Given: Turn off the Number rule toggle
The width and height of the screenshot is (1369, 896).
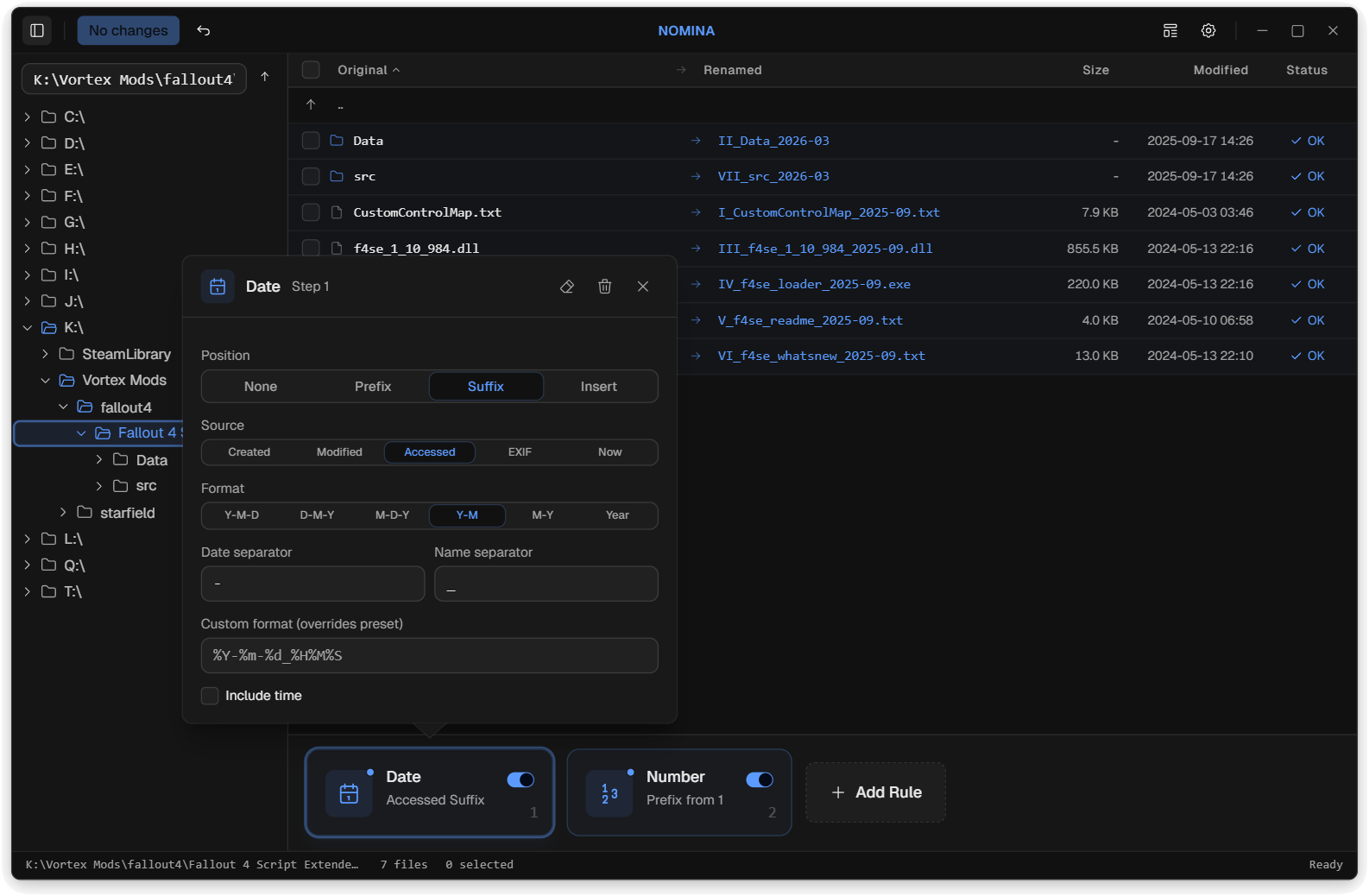Looking at the screenshot, I should [760, 779].
